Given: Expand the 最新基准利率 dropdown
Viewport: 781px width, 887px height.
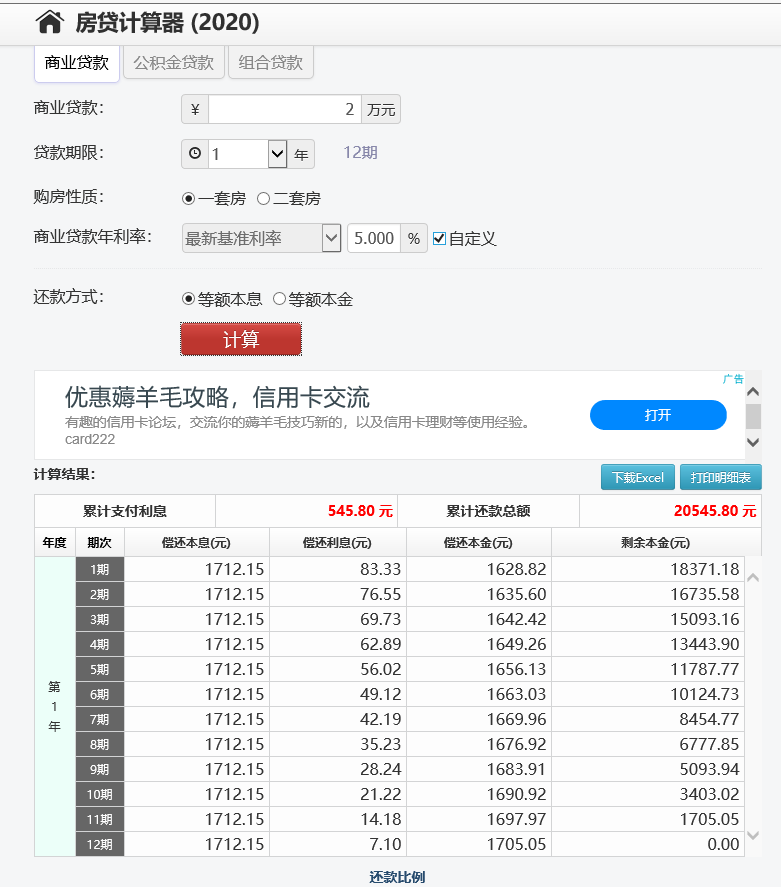Looking at the screenshot, I should click(332, 239).
